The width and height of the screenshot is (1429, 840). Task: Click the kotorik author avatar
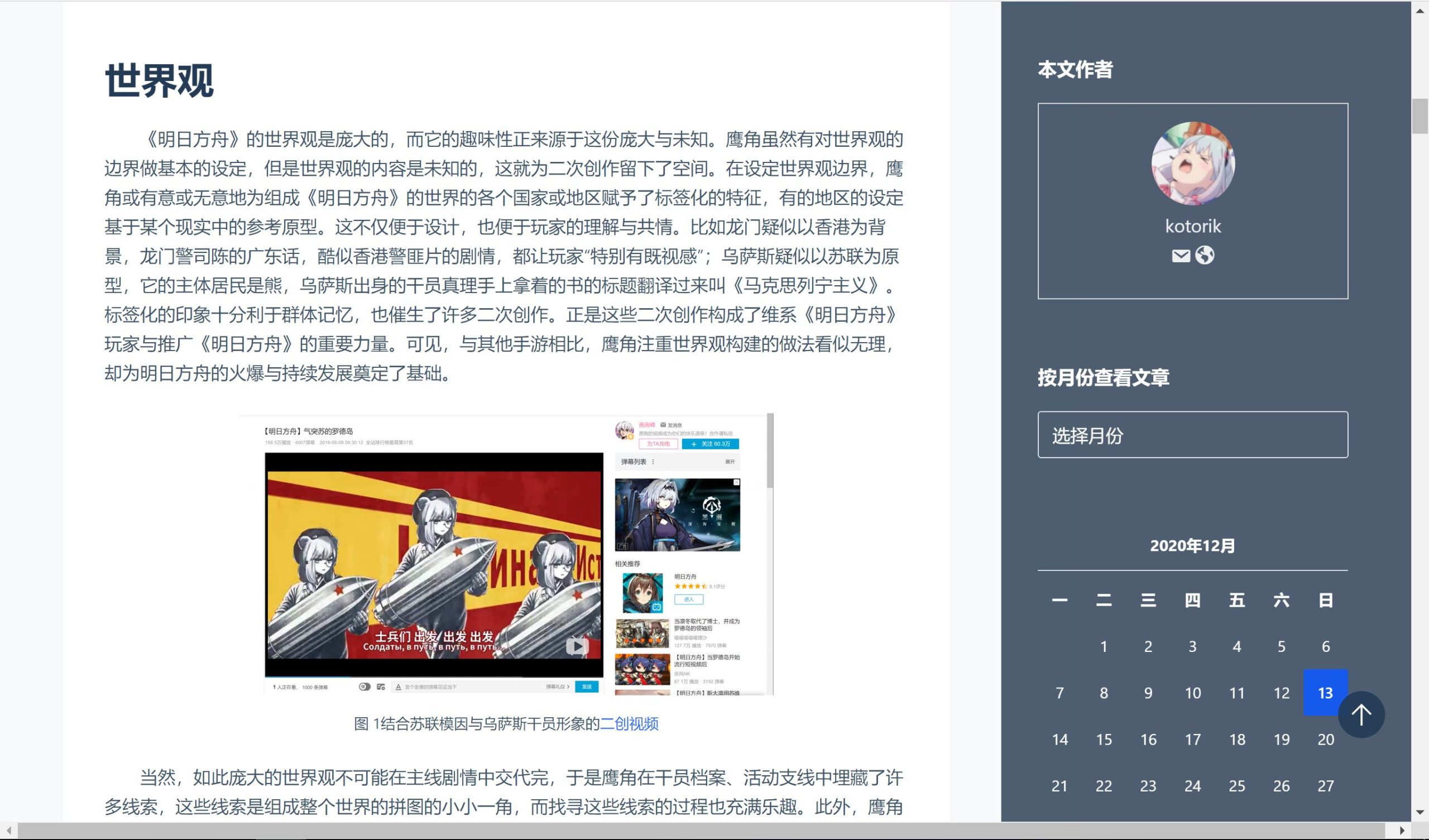1192,164
